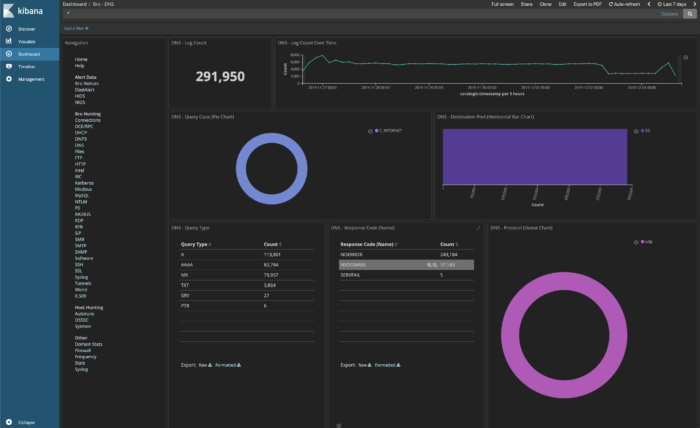This screenshot has width=700, height=428.
Task: Filter for NXDOMAIN value with plus magnifier
Action: [429, 265]
